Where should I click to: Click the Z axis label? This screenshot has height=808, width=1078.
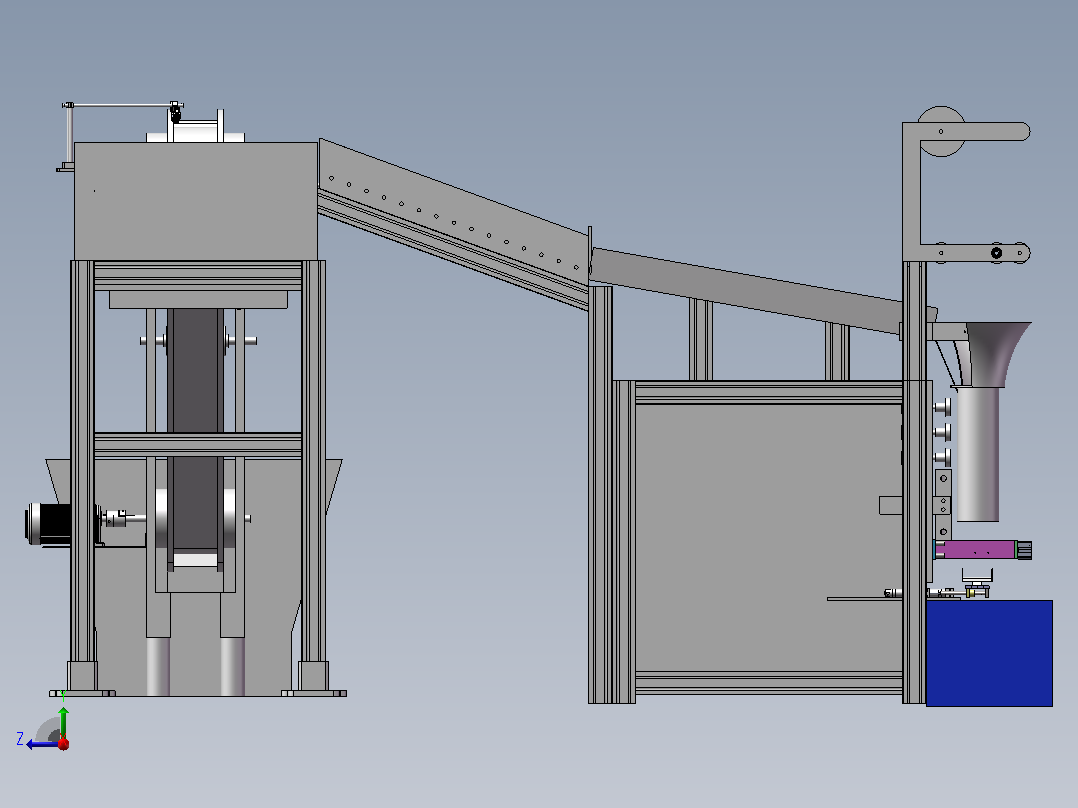pos(20,739)
